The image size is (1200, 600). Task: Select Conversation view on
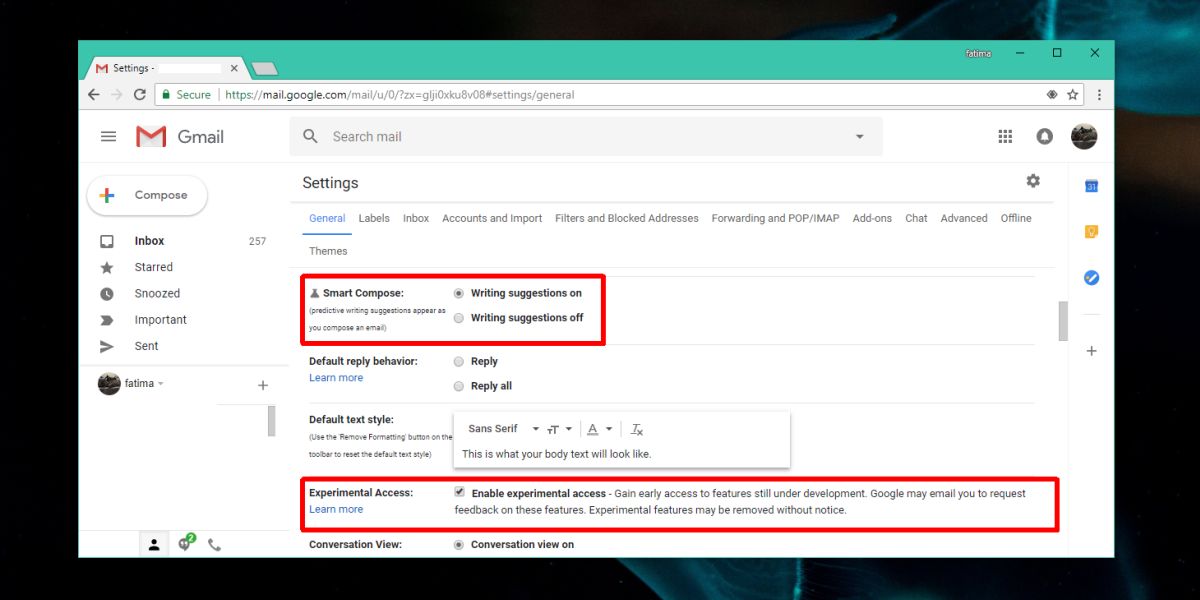point(458,545)
